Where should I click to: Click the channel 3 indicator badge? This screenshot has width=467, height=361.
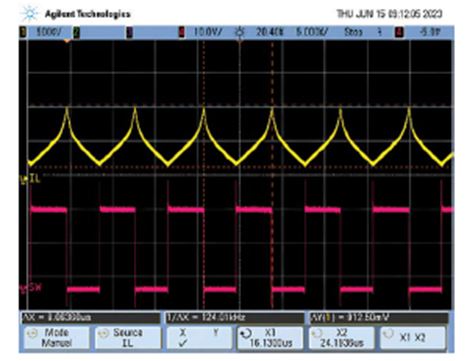coord(129,32)
